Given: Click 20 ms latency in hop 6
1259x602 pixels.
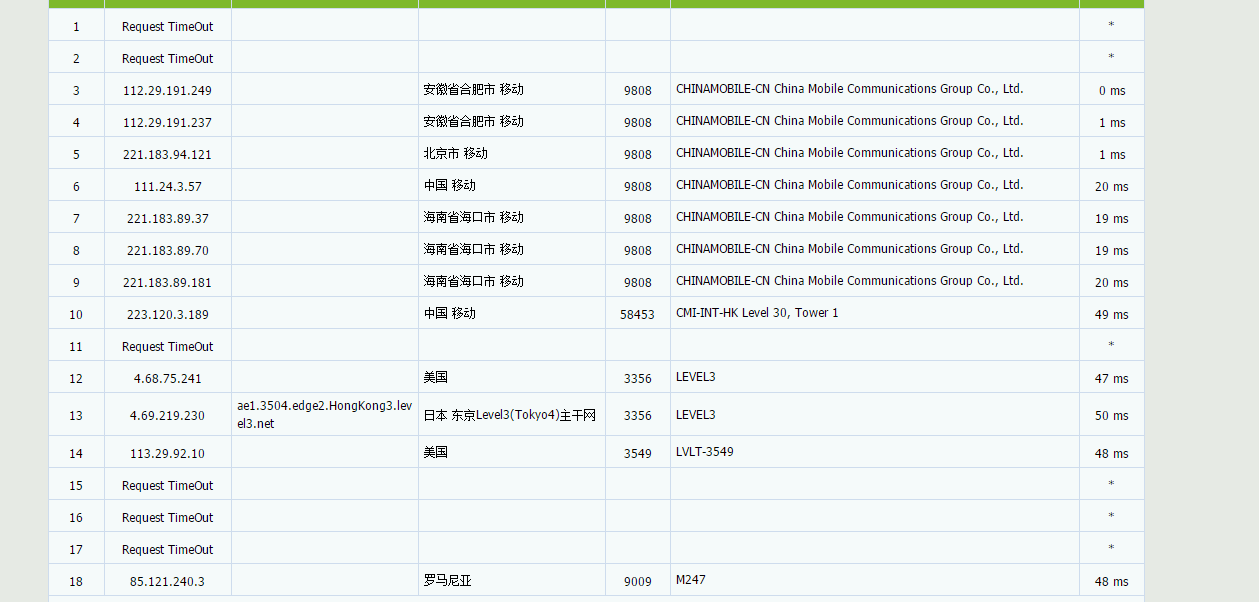Looking at the screenshot, I should [1111, 186].
